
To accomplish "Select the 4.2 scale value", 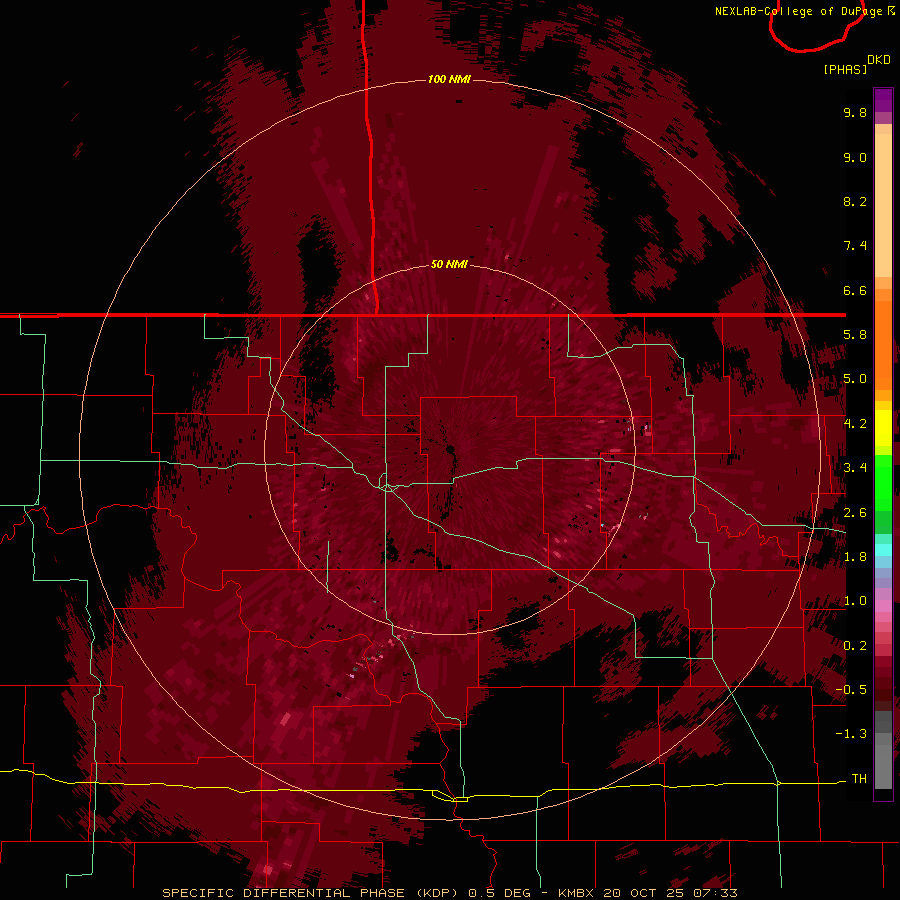I will 855,424.
